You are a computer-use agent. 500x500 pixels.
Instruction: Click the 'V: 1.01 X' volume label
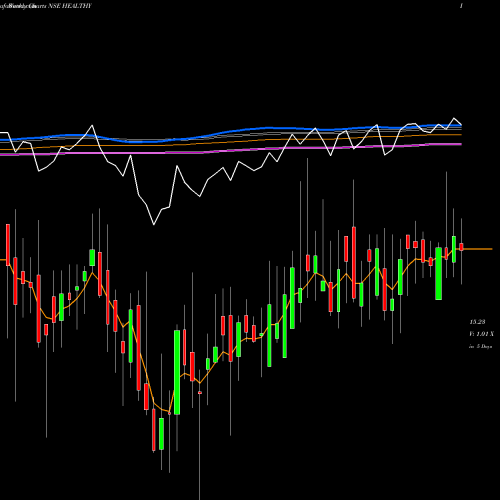click(x=482, y=334)
